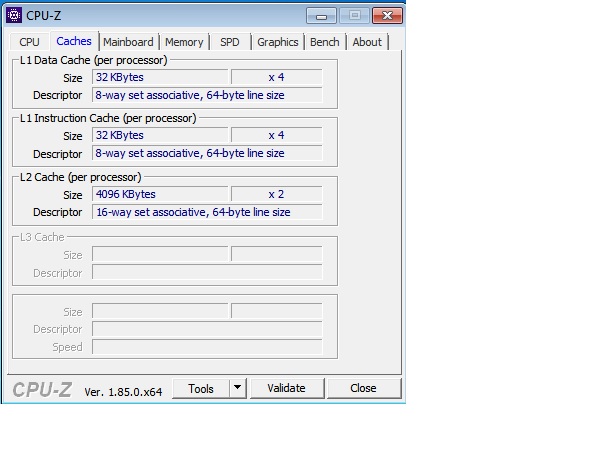The width and height of the screenshot is (614, 460).
Task: Show the About tab
Action: tap(367, 42)
